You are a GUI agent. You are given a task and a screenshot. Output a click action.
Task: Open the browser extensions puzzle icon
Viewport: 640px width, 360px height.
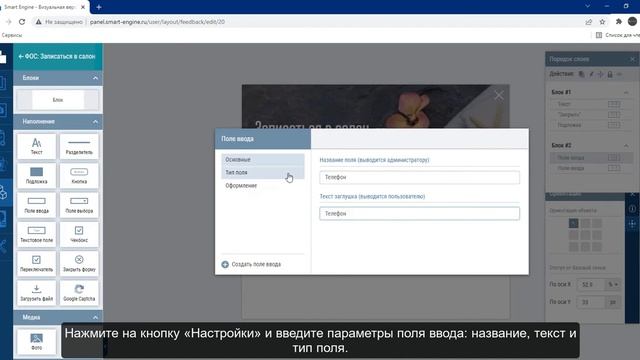[x=619, y=22]
